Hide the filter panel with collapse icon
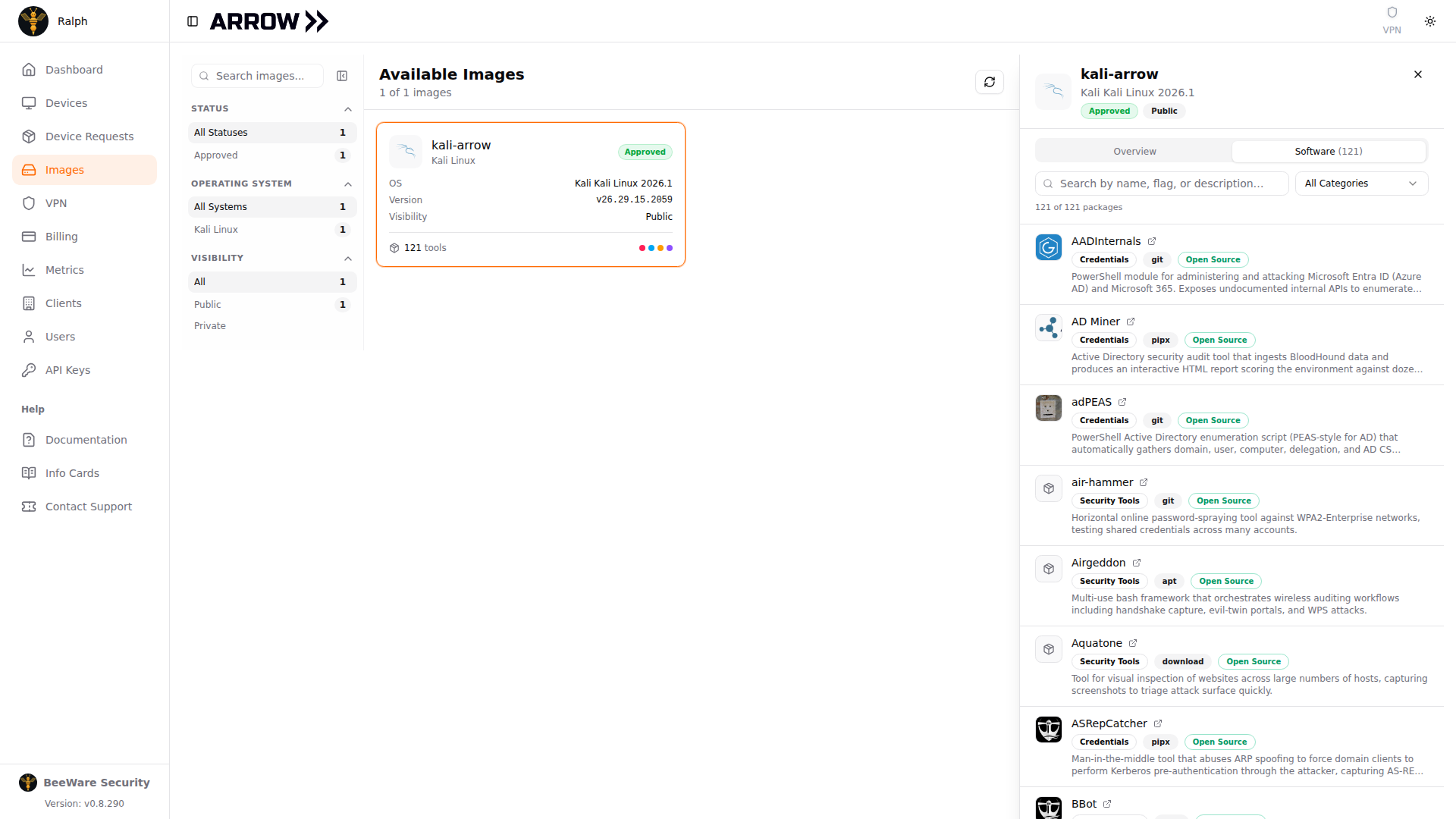Image resolution: width=1456 pixels, height=819 pixels. pyautogui.click(x=342, y=76)
